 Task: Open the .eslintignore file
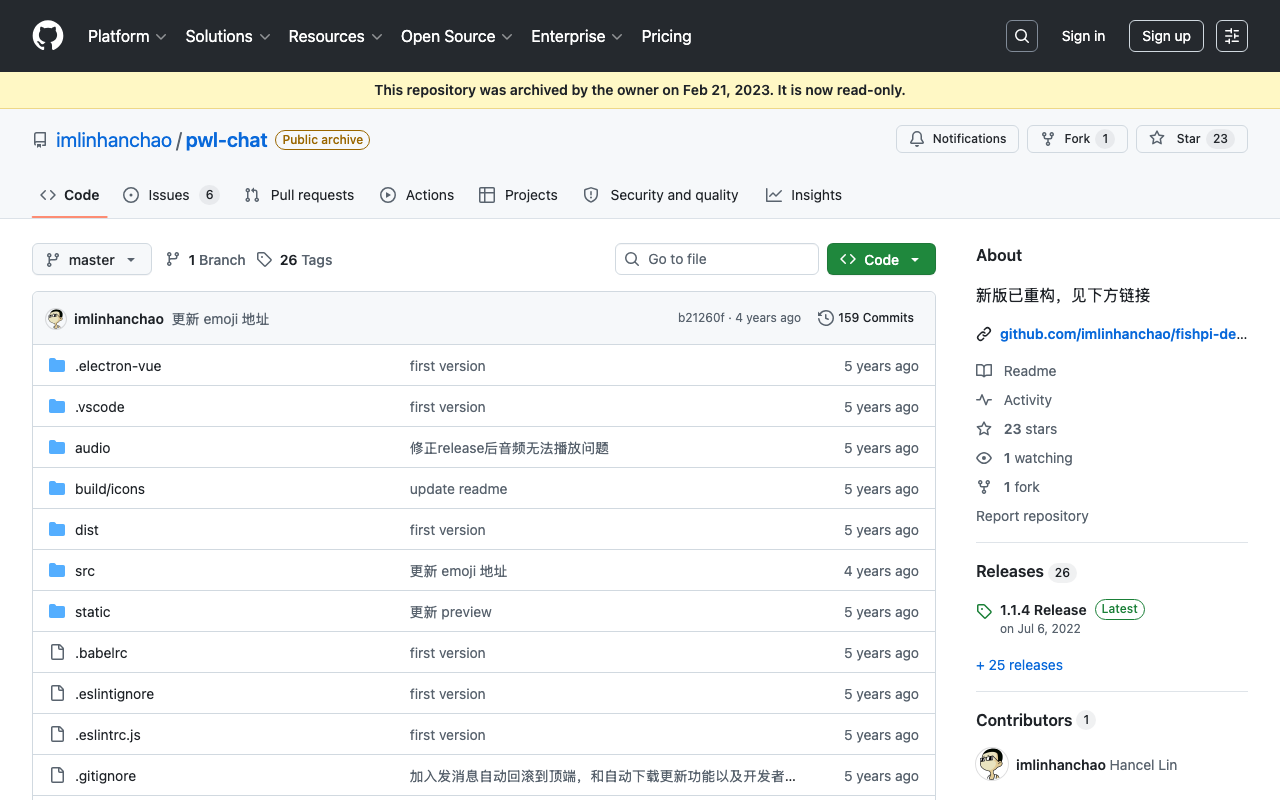114,694
